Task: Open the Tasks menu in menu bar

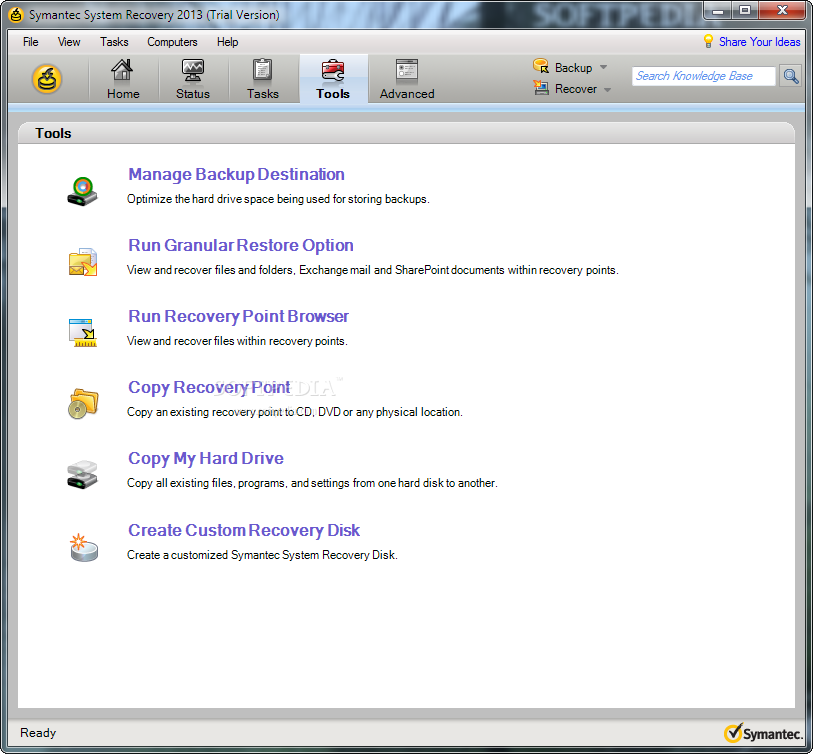Action: [114, 42]
